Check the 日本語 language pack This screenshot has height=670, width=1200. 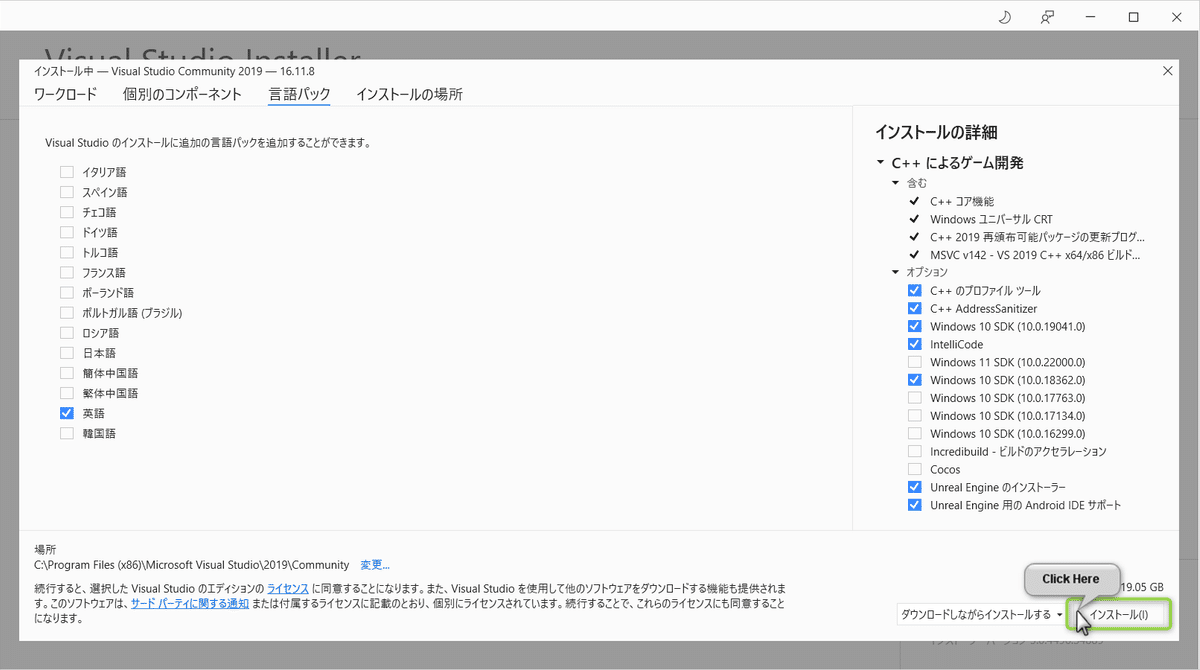coord(67,353)
